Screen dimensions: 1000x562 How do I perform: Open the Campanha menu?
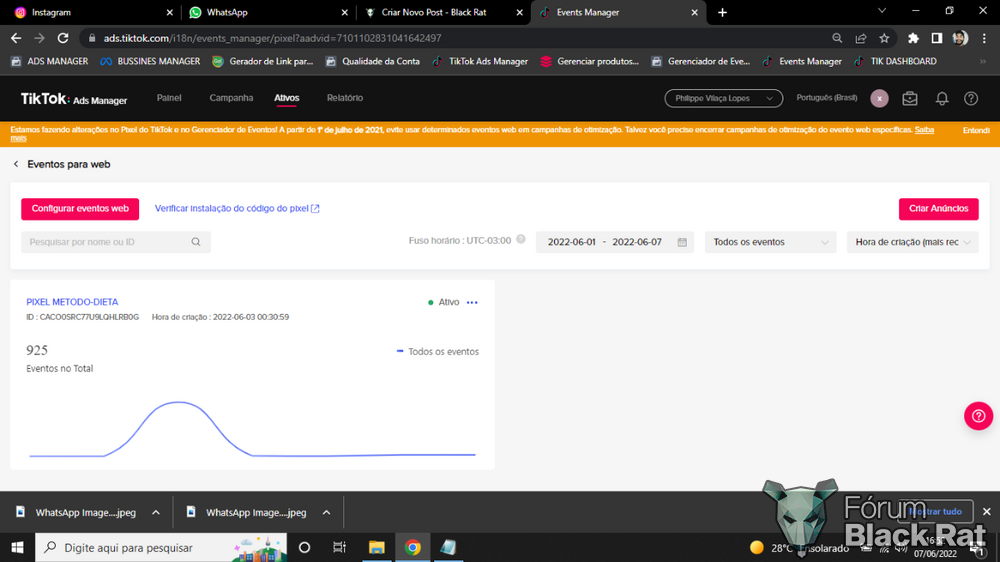(231, 98)
